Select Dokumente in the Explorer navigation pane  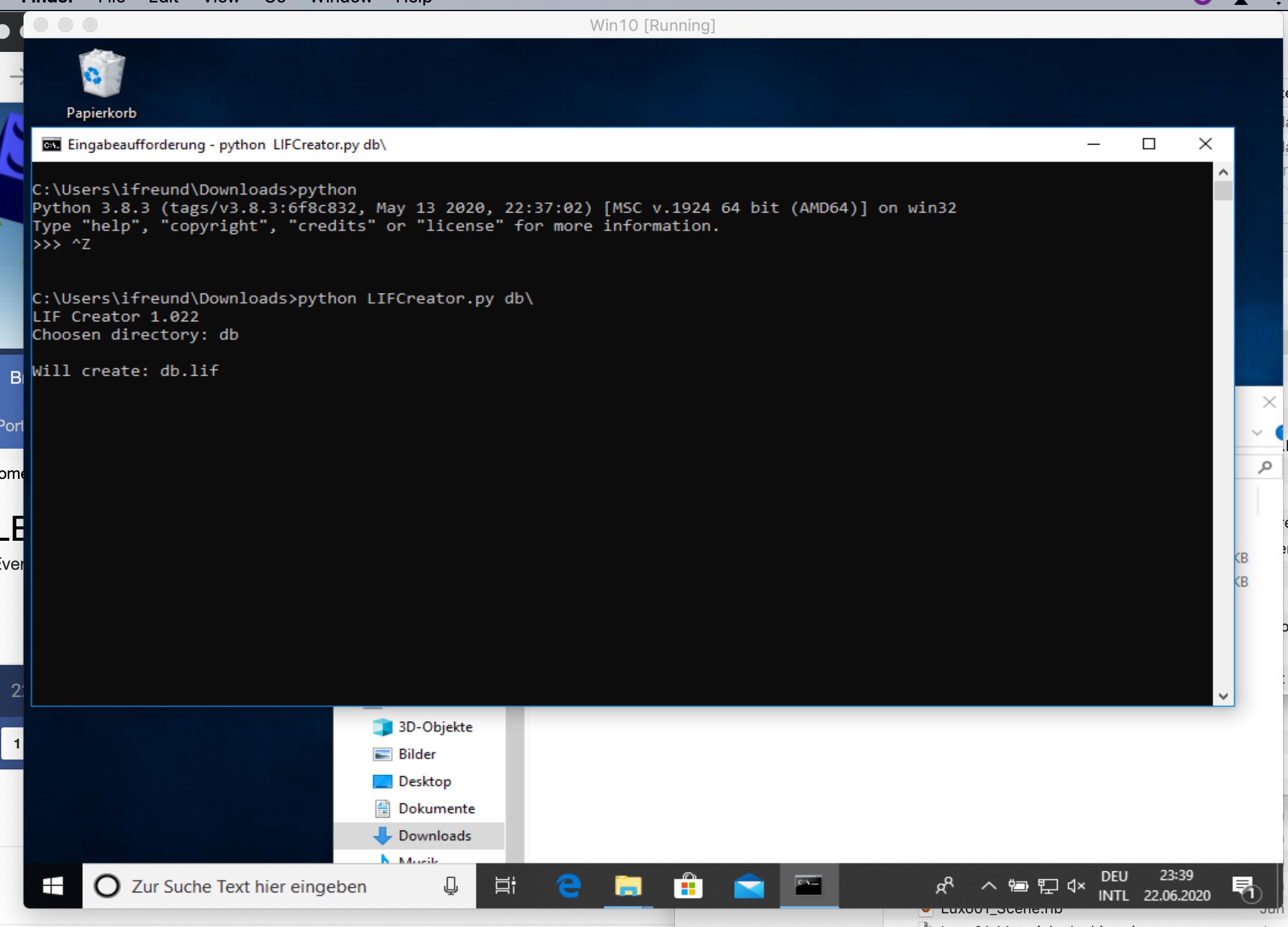436,808
